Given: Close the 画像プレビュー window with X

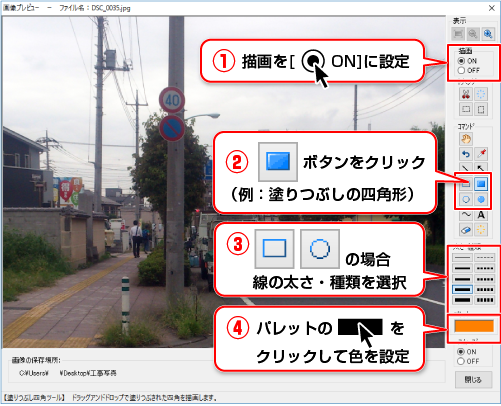Looking at the screenshot, I should (492, 8).
